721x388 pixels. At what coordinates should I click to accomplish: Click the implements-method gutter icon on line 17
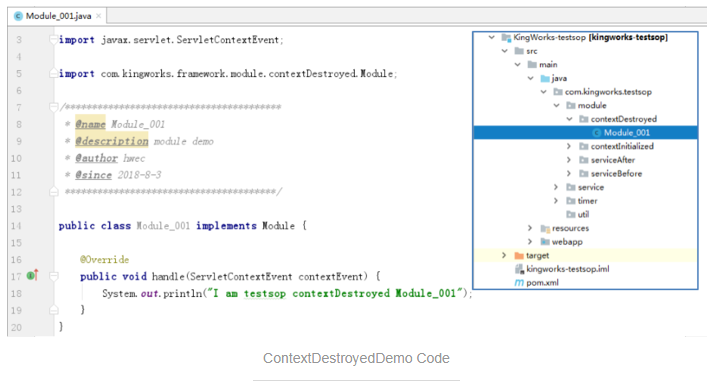click(x=32, y=275)
